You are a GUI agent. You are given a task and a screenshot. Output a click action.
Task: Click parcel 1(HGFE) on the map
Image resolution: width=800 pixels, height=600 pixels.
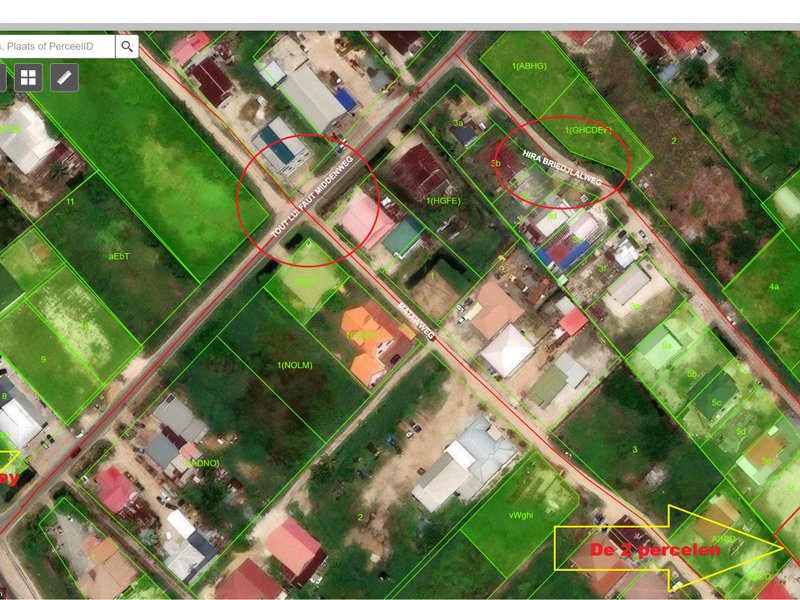(x=443, y=201)
